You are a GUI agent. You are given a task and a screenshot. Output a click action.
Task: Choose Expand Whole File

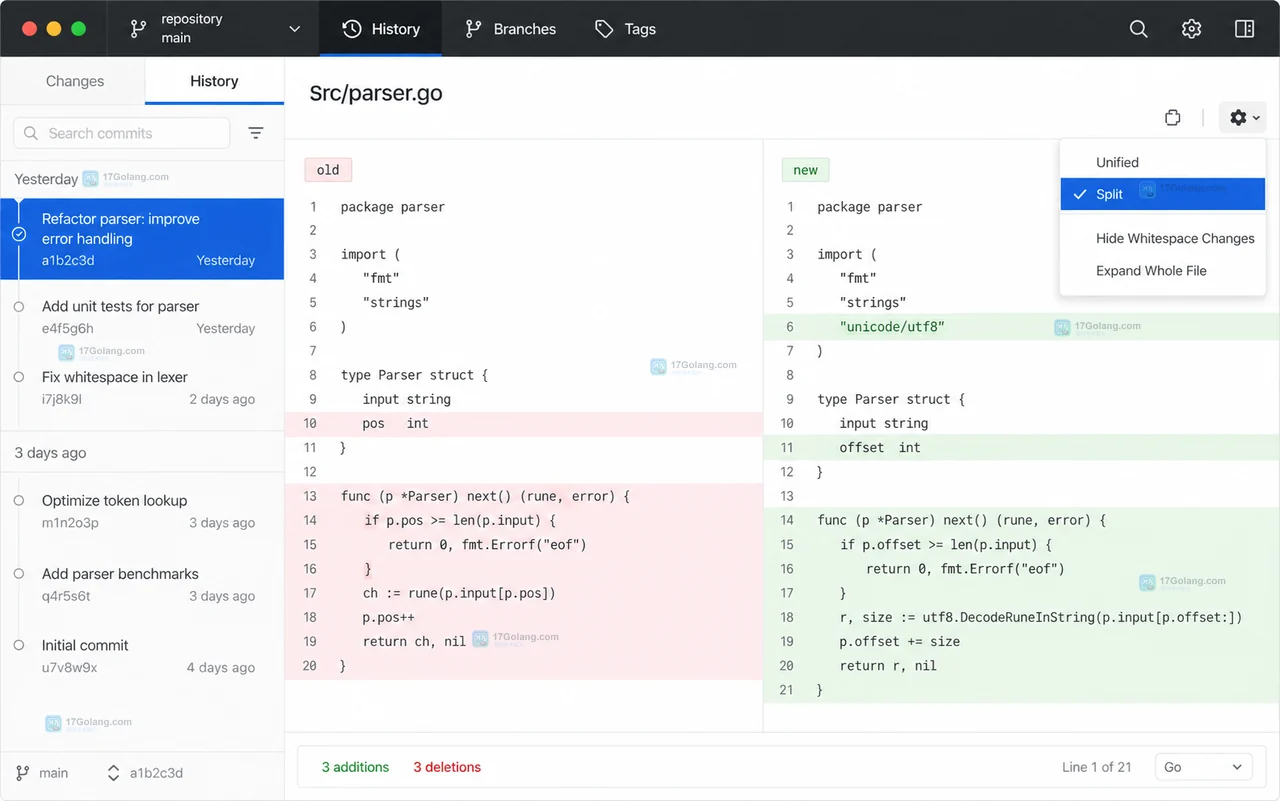tap(1163, 270)
